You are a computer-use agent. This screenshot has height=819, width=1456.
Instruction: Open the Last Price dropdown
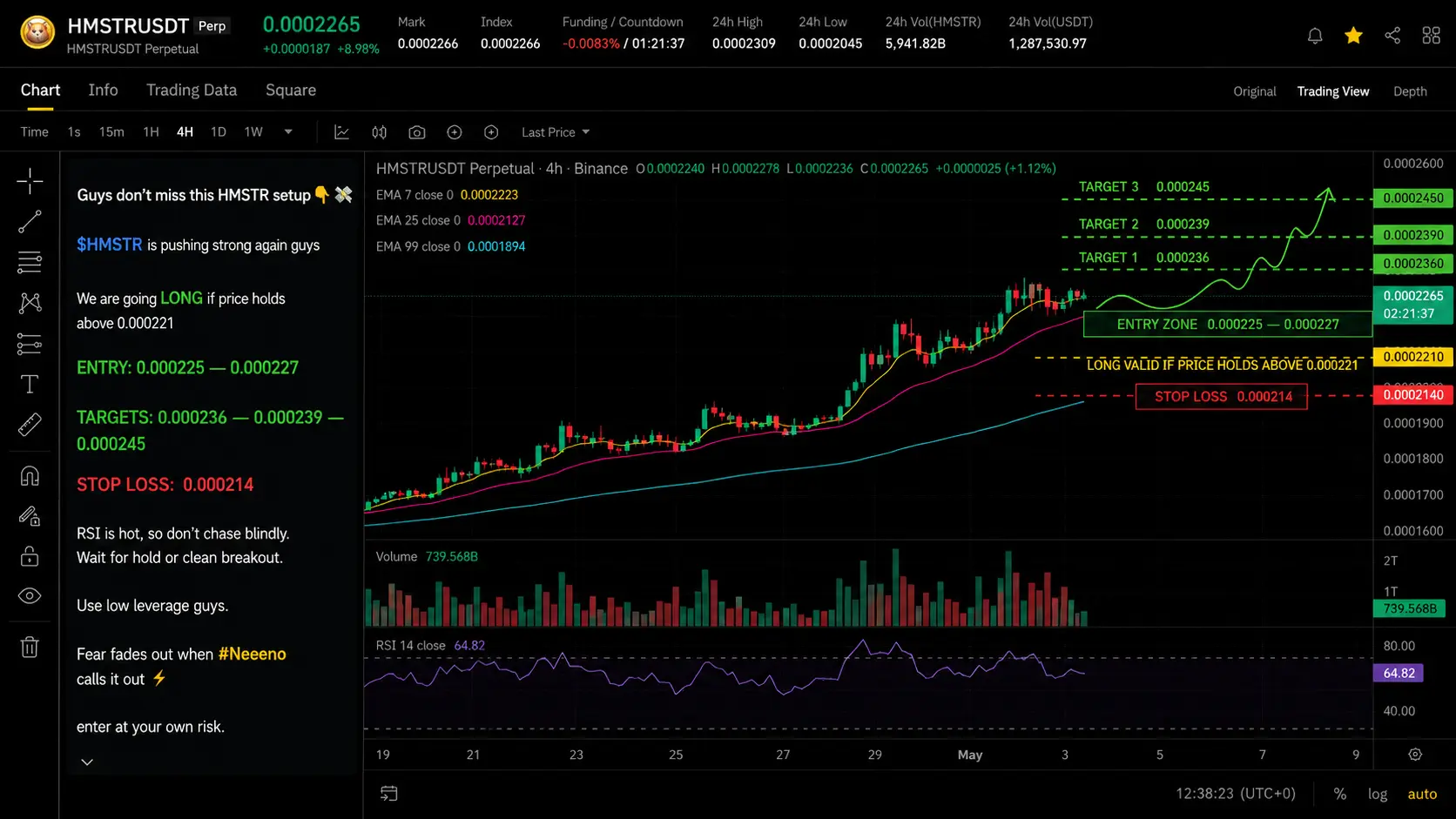[x=556, y=132]
